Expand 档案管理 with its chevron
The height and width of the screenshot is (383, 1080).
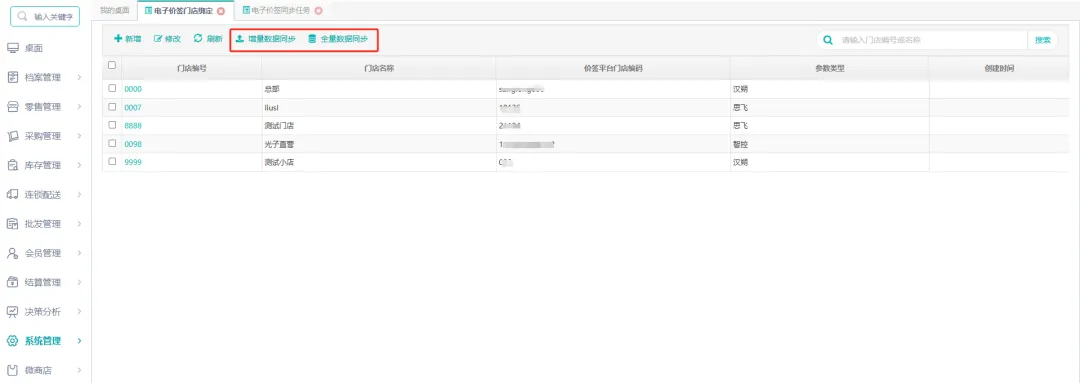click(x=80, y=77)
